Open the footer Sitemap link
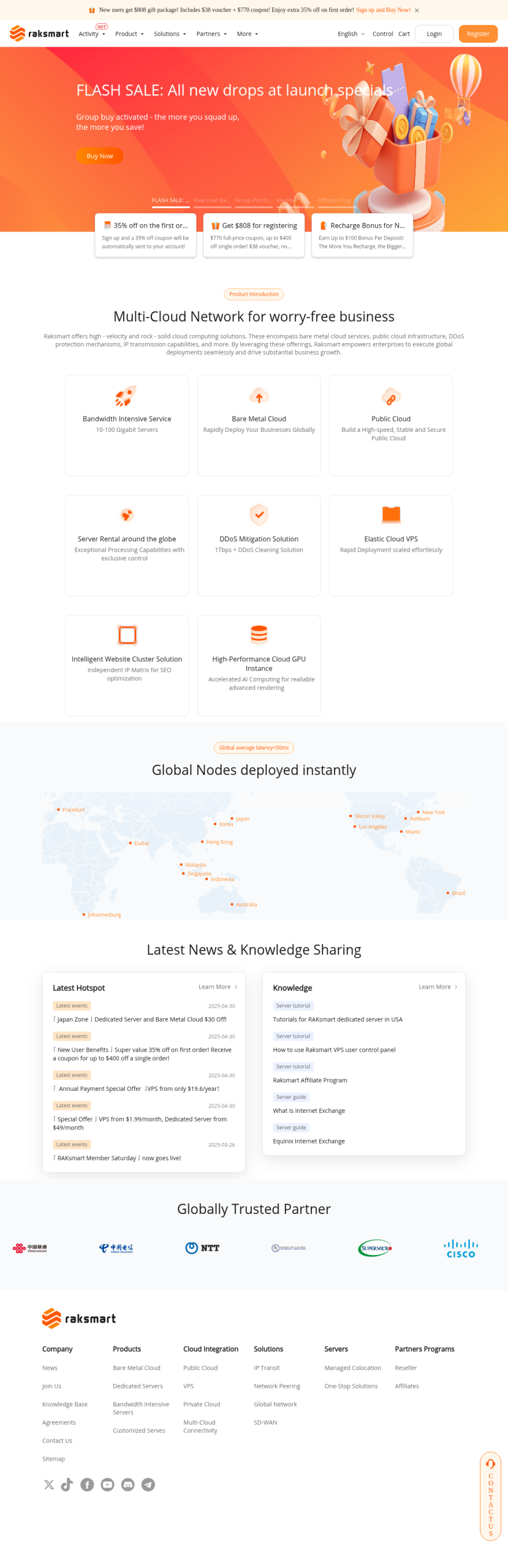This screenshot has height=1568, width=508. [x=53, y=1458]
